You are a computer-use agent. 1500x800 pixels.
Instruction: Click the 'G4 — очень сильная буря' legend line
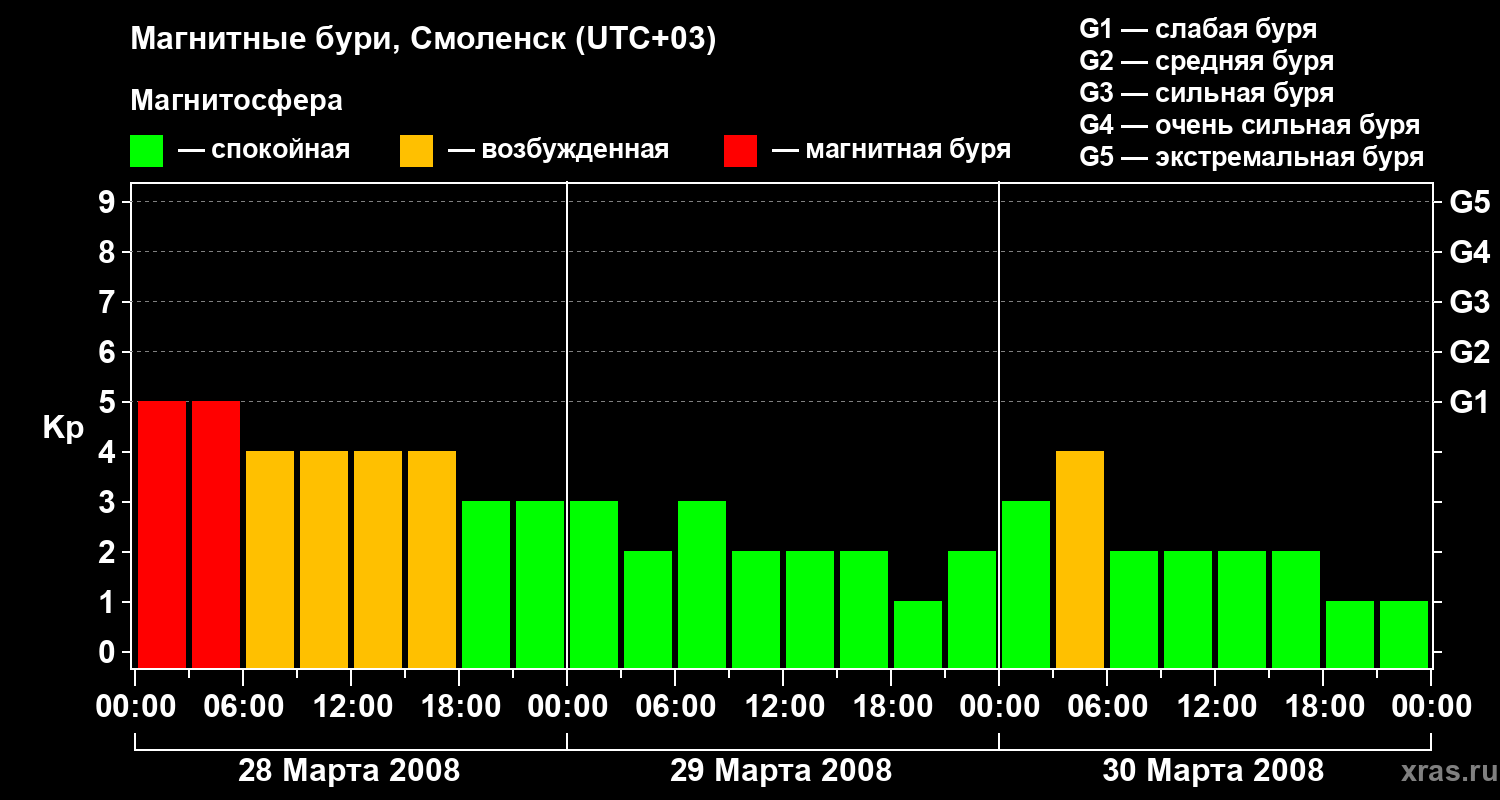click(1250, 125)
